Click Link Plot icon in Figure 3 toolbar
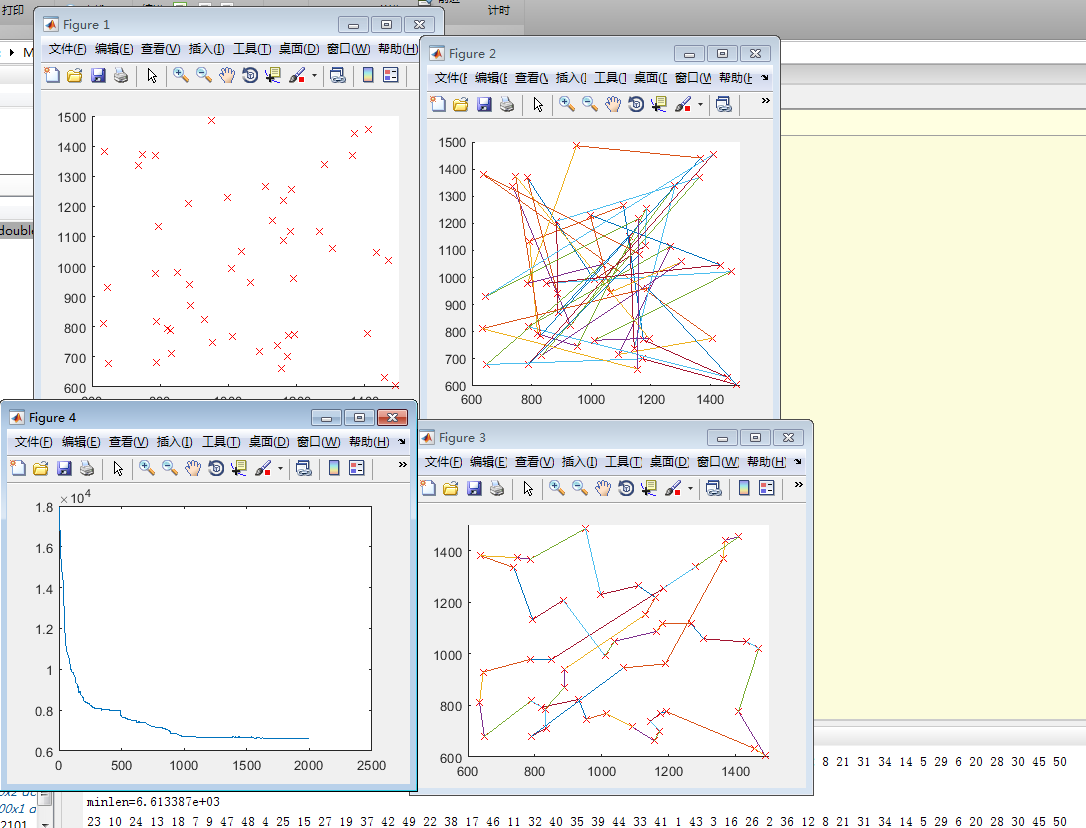1086x828 pixels. pos(714,488)
